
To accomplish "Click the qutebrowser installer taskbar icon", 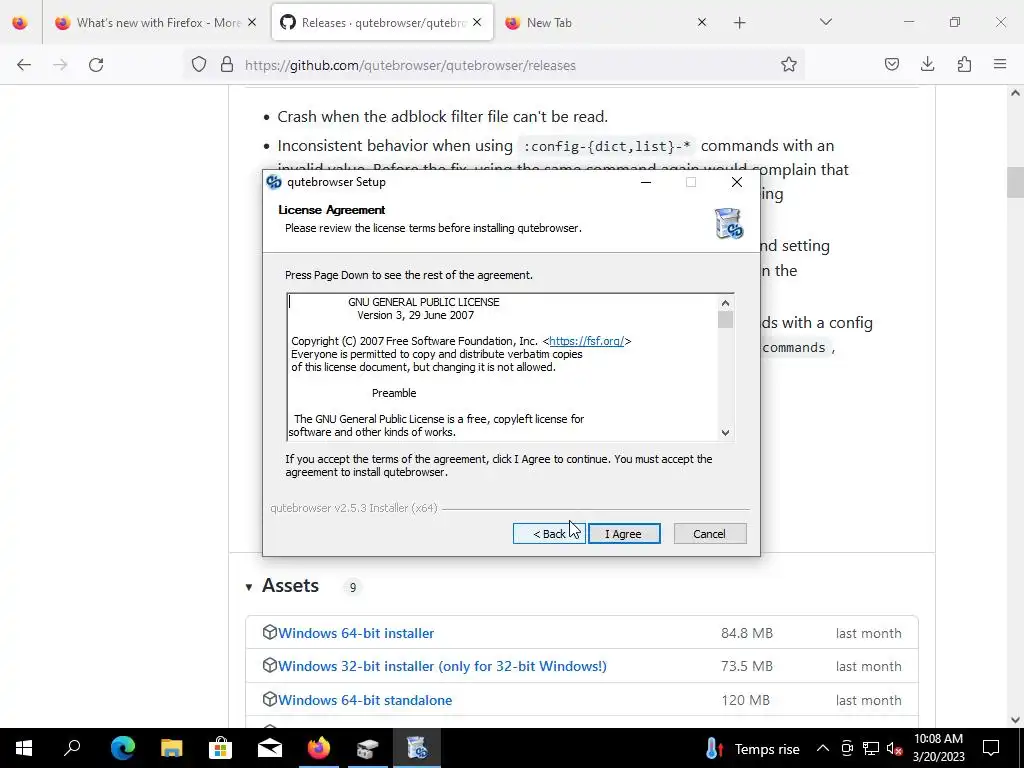I will pyautogui.click(x=417, y=748).
